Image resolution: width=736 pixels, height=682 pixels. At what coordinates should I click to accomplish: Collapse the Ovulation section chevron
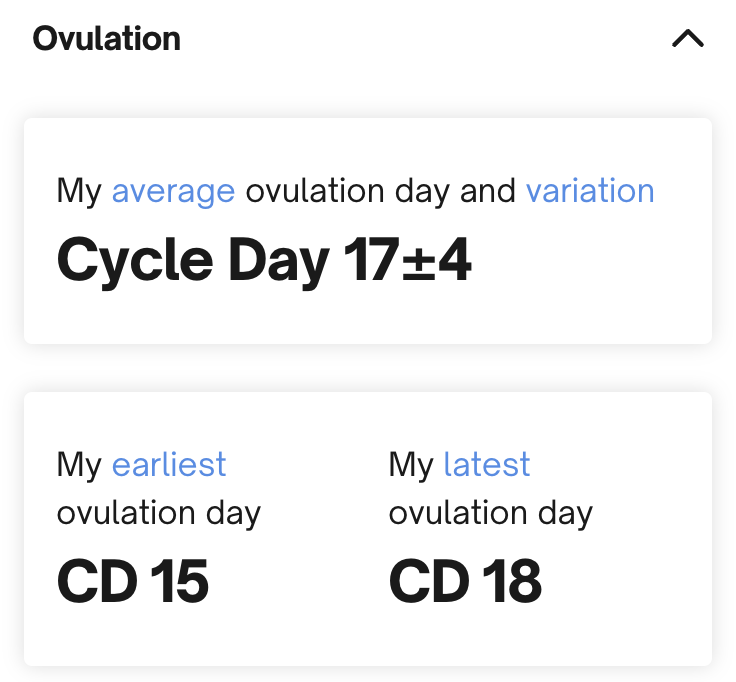[x=688, y=39]
